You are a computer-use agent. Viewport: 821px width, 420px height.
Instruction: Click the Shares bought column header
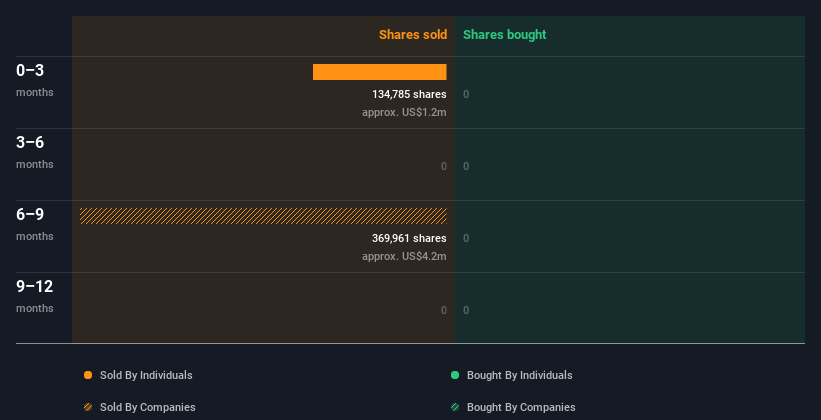504,35
